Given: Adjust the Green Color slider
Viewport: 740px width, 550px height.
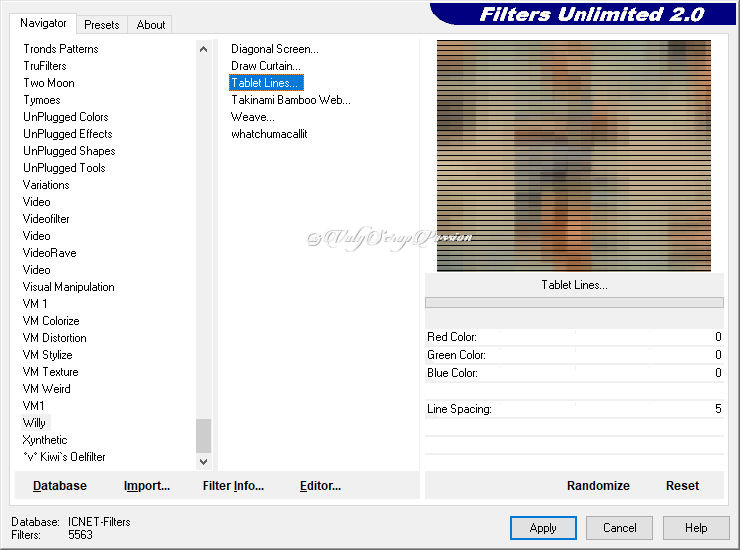Looking at the screenshot, I should 574,355.
